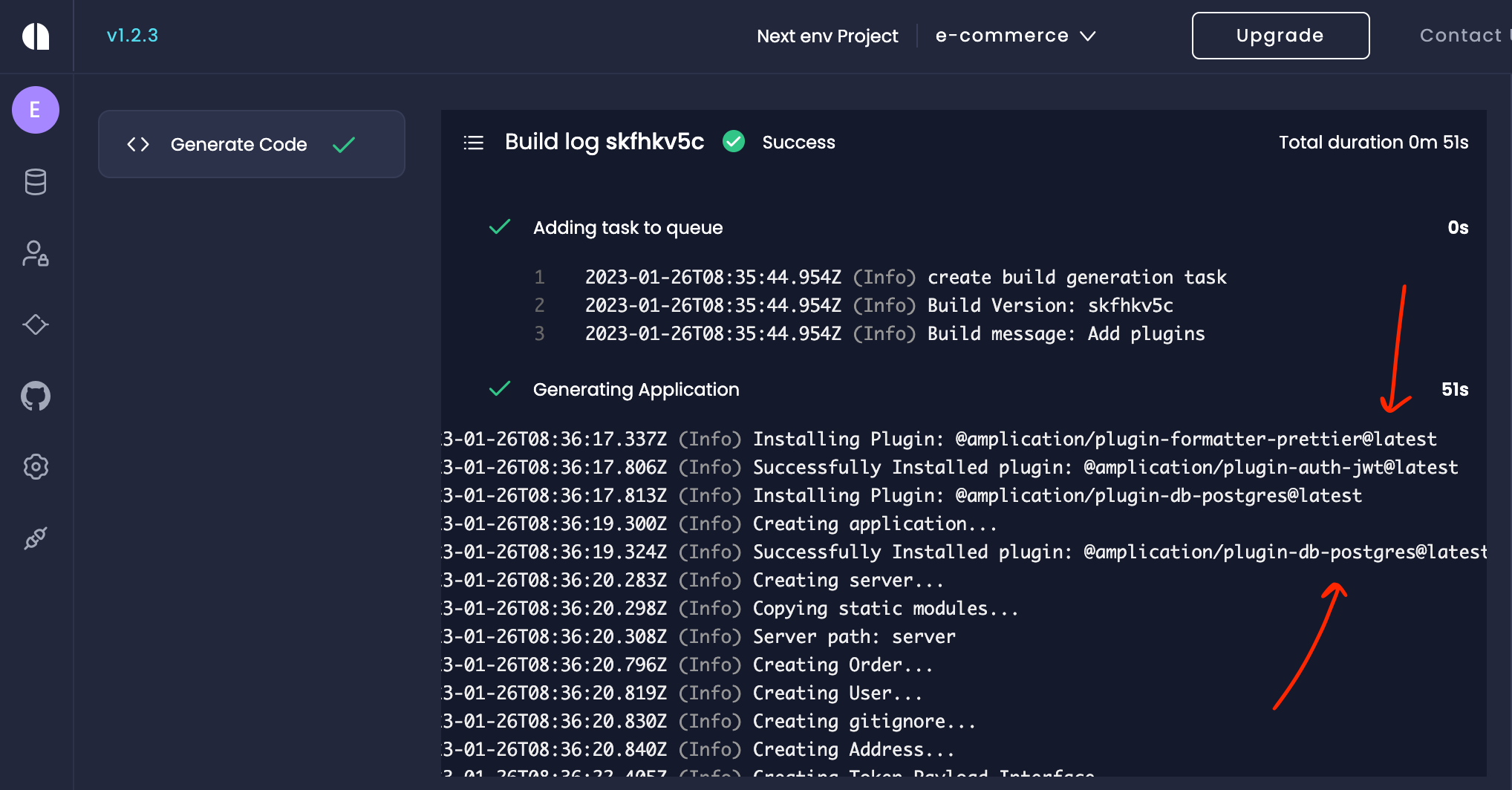Open GitHub sync settings via GitHub icon

(x=35, y=396)
